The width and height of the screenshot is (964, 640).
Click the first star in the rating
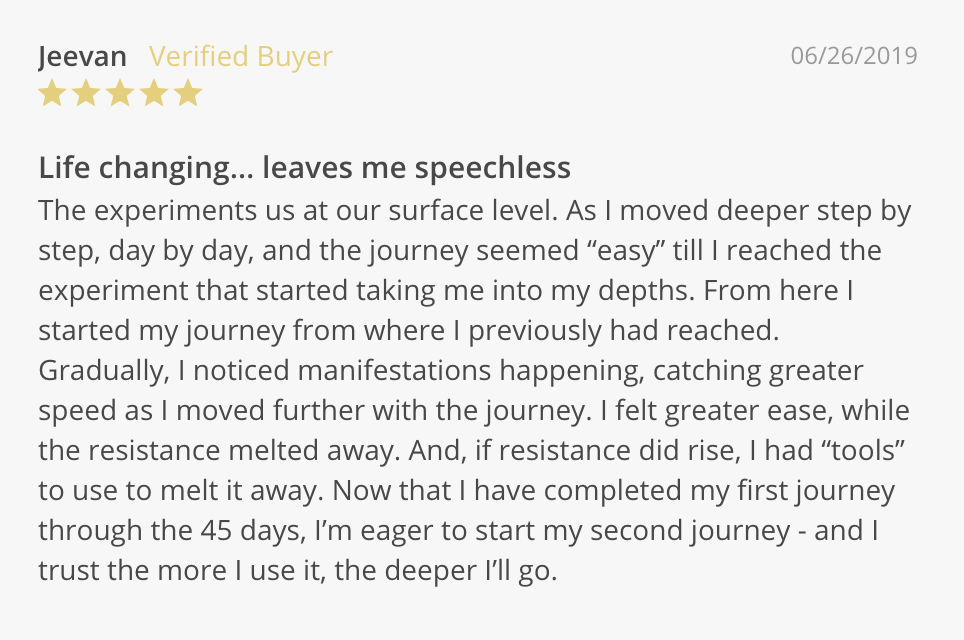click(52, 94)
